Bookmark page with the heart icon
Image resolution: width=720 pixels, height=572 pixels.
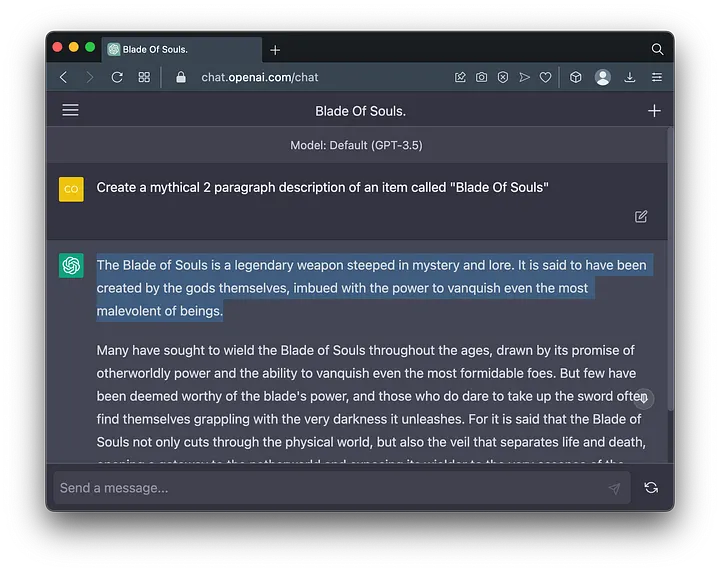click(546, 77)
